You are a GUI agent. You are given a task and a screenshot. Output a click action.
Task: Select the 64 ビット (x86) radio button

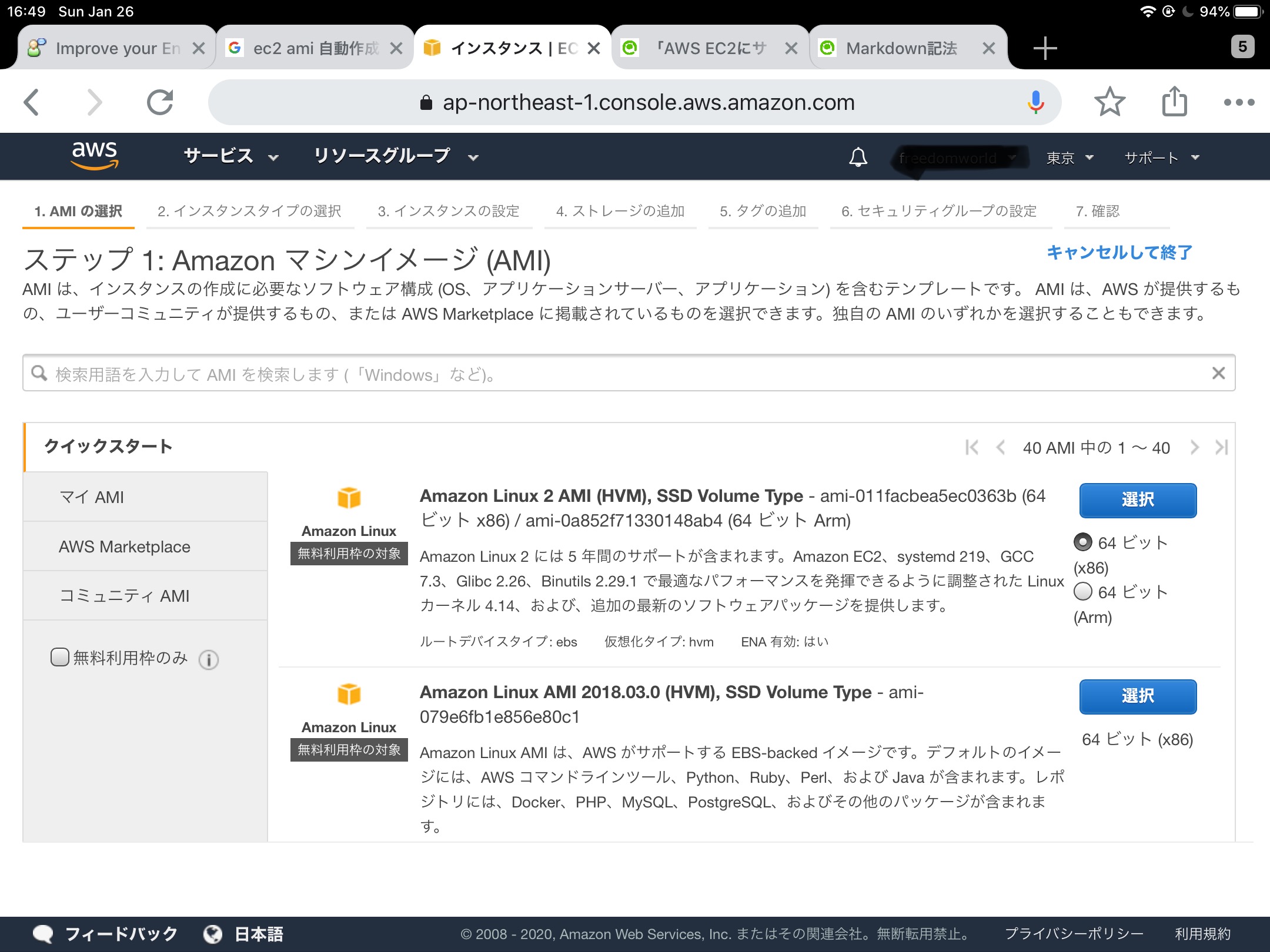(1082, 542)
